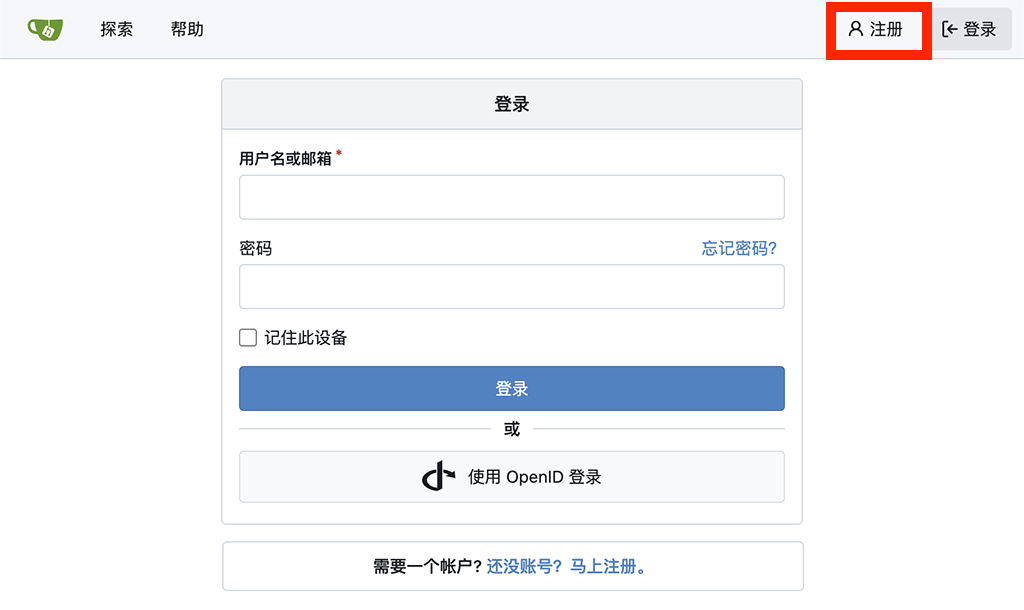Click the highlighted 注册 button
Image resolution: width=1024 pixels, height=610 pixels.
[878, 29]
